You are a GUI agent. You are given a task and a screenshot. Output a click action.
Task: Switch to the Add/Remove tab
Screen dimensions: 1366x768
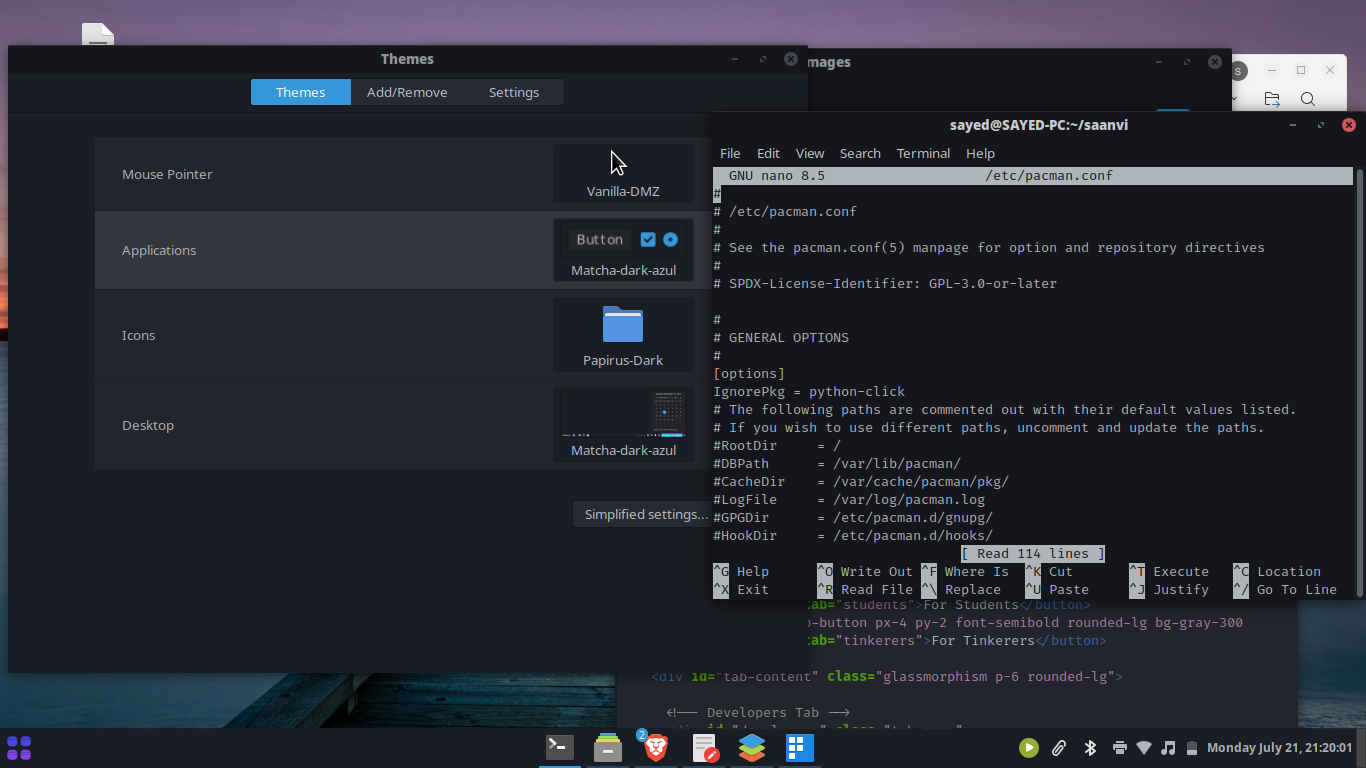click(x=407, y=92)
